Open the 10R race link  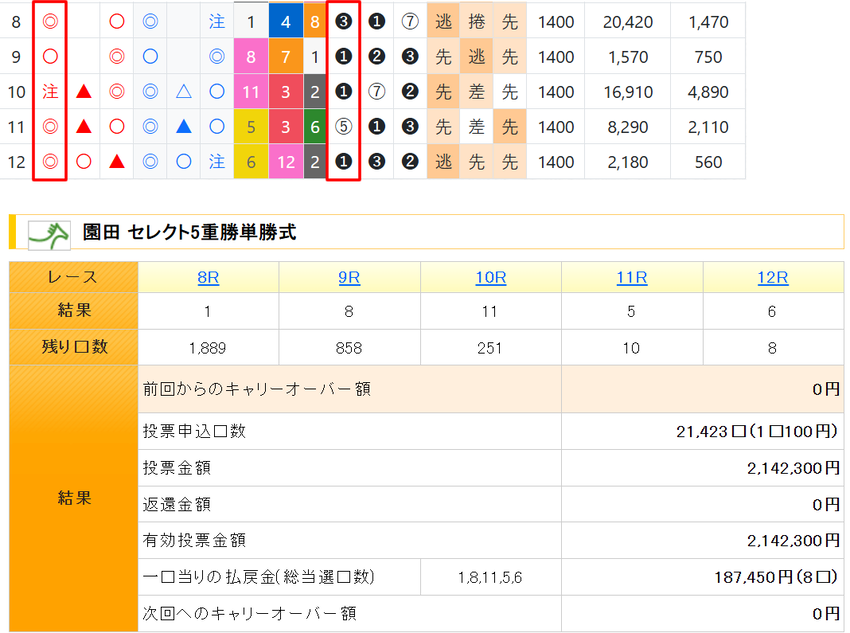pos(491,277)
